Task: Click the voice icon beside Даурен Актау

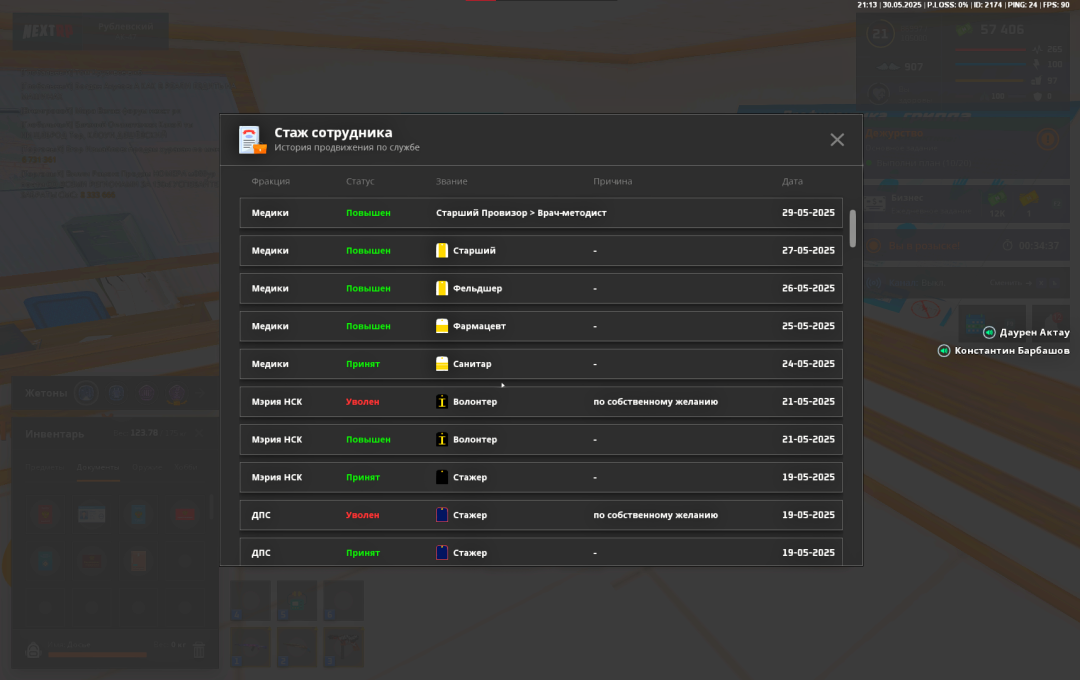Action: tap(989, 333)
